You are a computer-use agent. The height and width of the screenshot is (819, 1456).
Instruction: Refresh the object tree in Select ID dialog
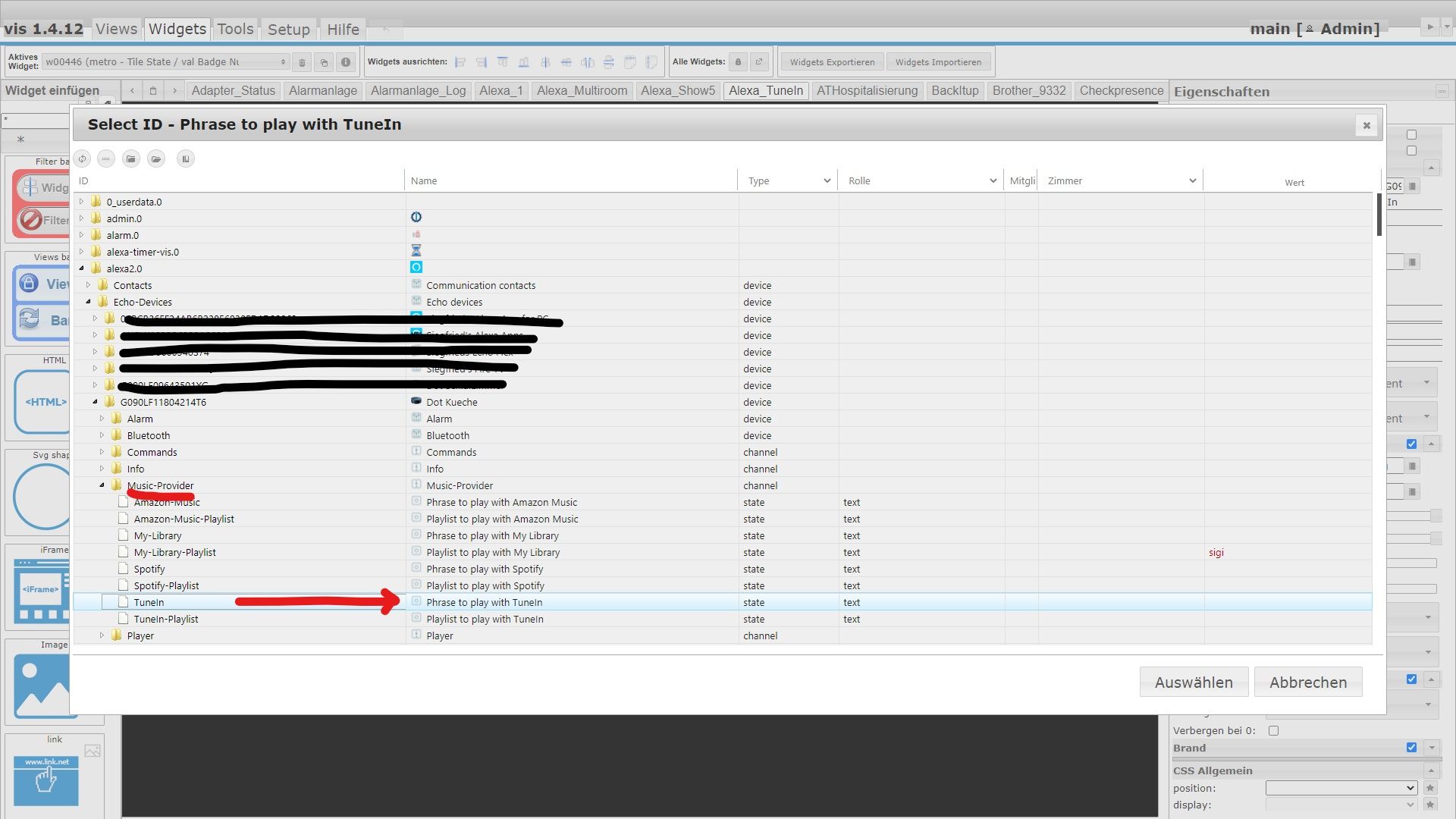[x=83, y=158]
